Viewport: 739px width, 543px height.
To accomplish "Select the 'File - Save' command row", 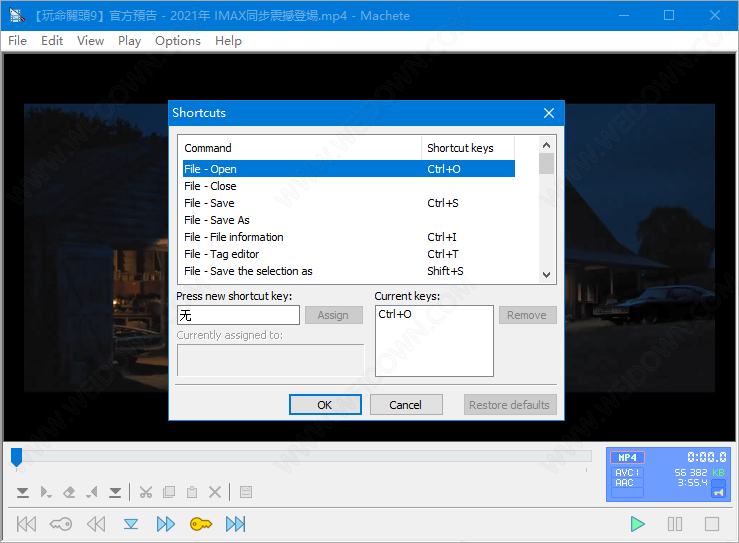I will pos(349,203).
